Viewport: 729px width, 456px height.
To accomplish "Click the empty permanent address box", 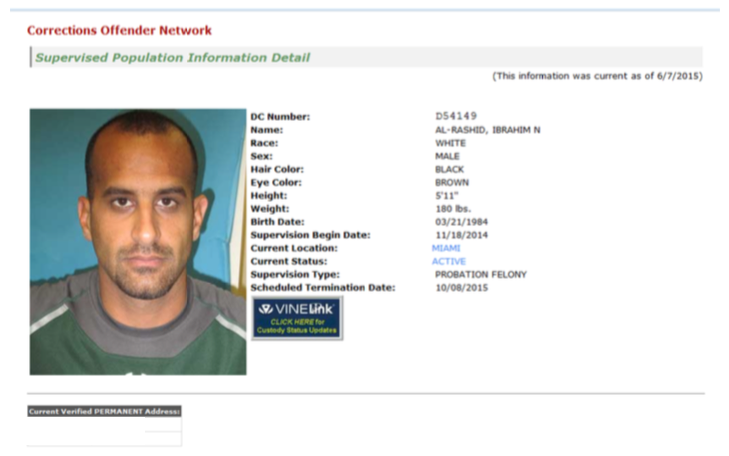I will [x=104, y=431].
